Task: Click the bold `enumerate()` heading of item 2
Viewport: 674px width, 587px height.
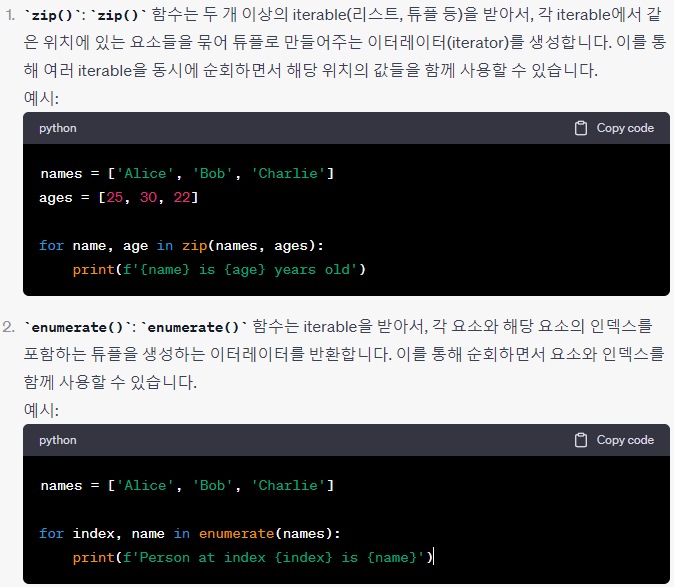Action: point(77,327)
